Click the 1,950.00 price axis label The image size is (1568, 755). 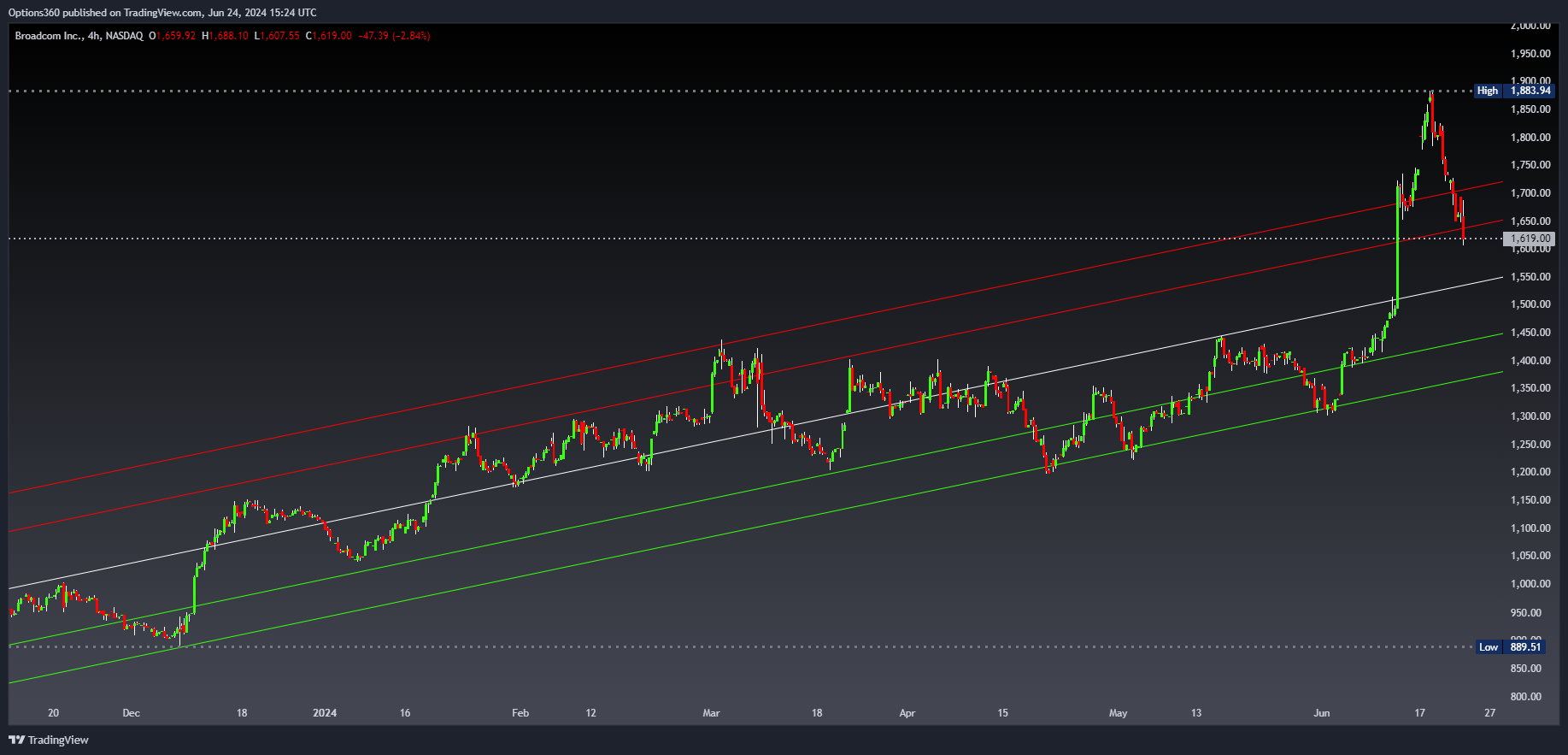click(1530, 54)
